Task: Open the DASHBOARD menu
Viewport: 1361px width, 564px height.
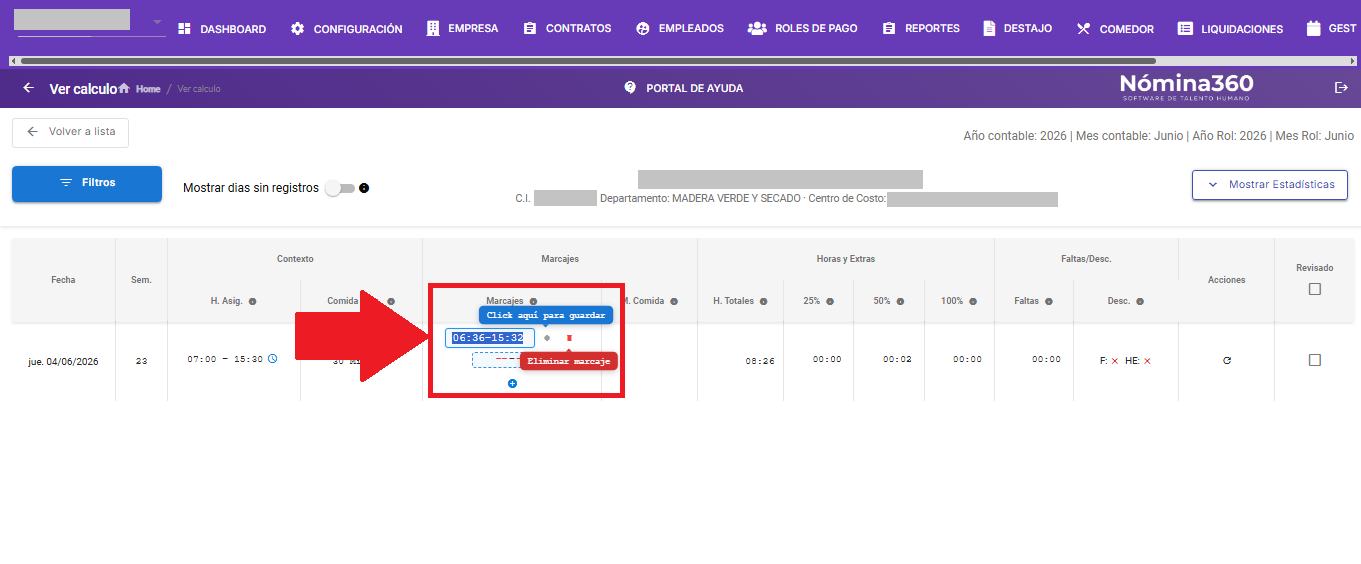Action: [222, 29]
